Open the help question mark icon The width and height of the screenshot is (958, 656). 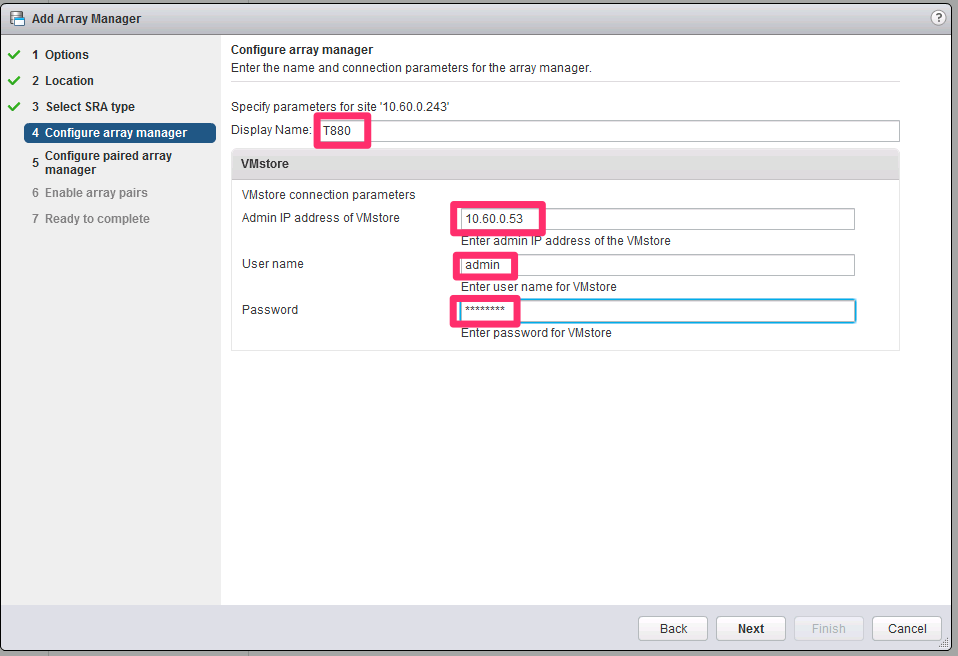(938, 18)
